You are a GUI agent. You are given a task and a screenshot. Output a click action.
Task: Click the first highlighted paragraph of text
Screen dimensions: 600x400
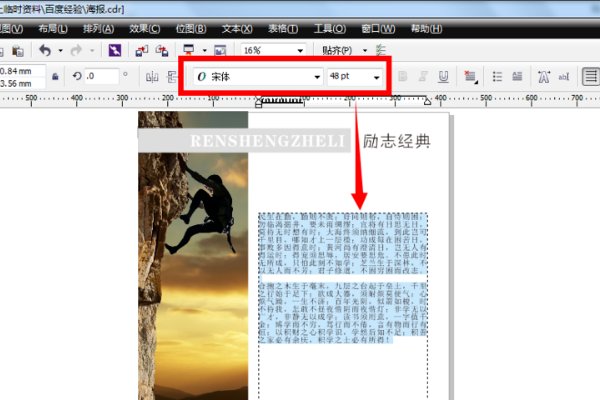tap(343, 243)
